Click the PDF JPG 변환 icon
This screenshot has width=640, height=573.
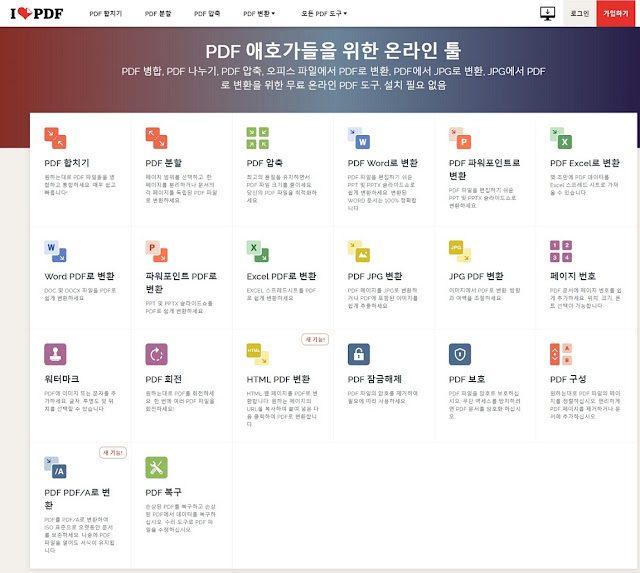click(x=359, y=251)
